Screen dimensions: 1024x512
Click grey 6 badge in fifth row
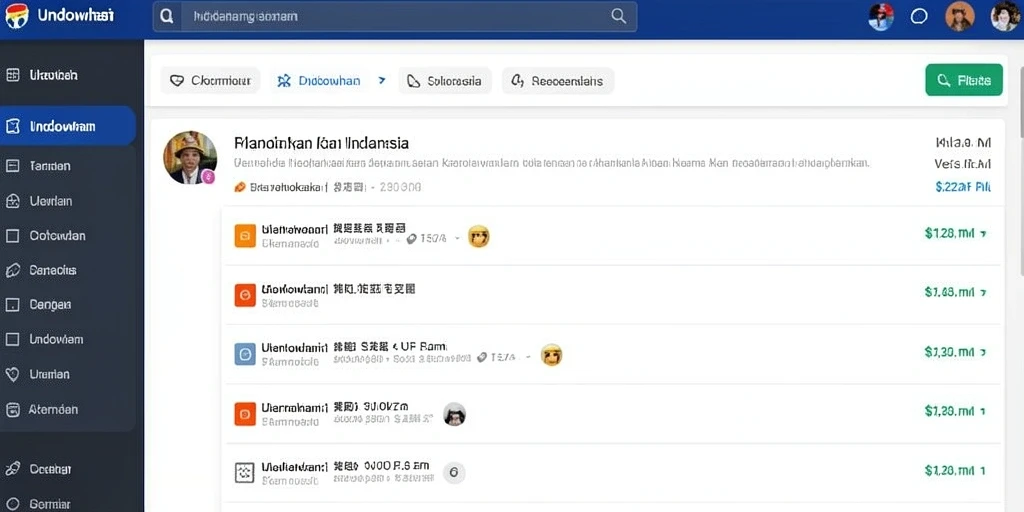pos(454,472)
